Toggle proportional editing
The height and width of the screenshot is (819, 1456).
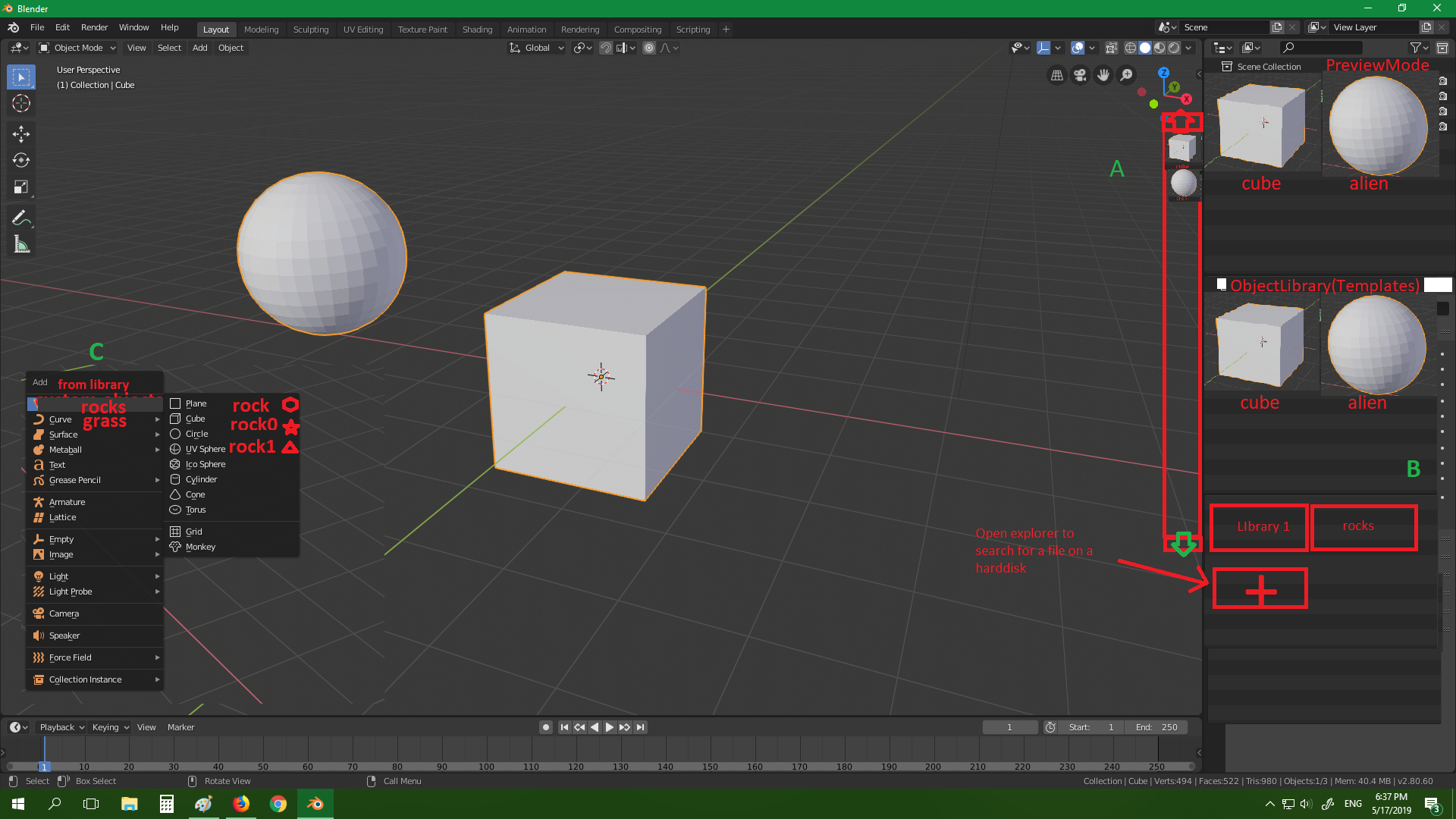(649, 48)
